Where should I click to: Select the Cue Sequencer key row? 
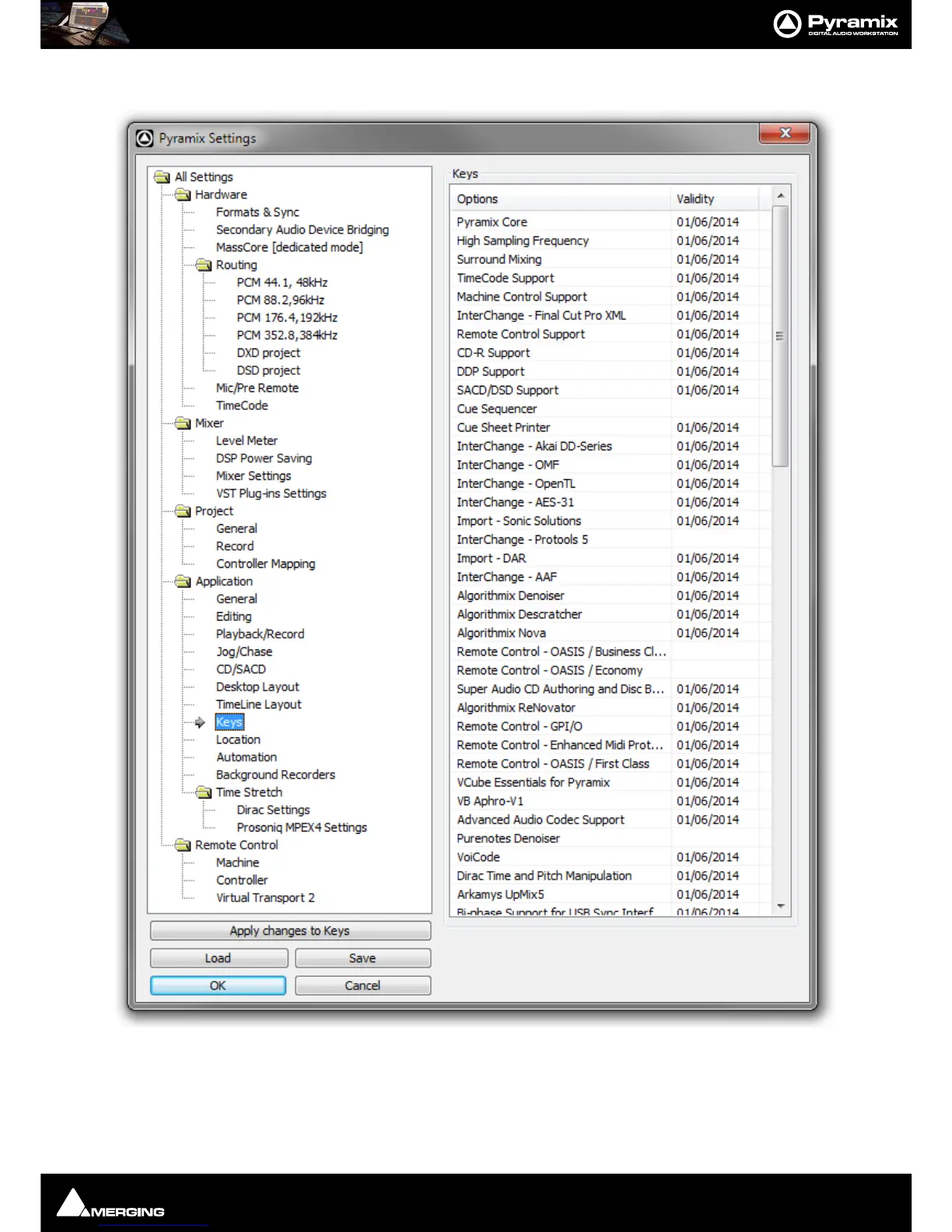[x=611, y=409]
